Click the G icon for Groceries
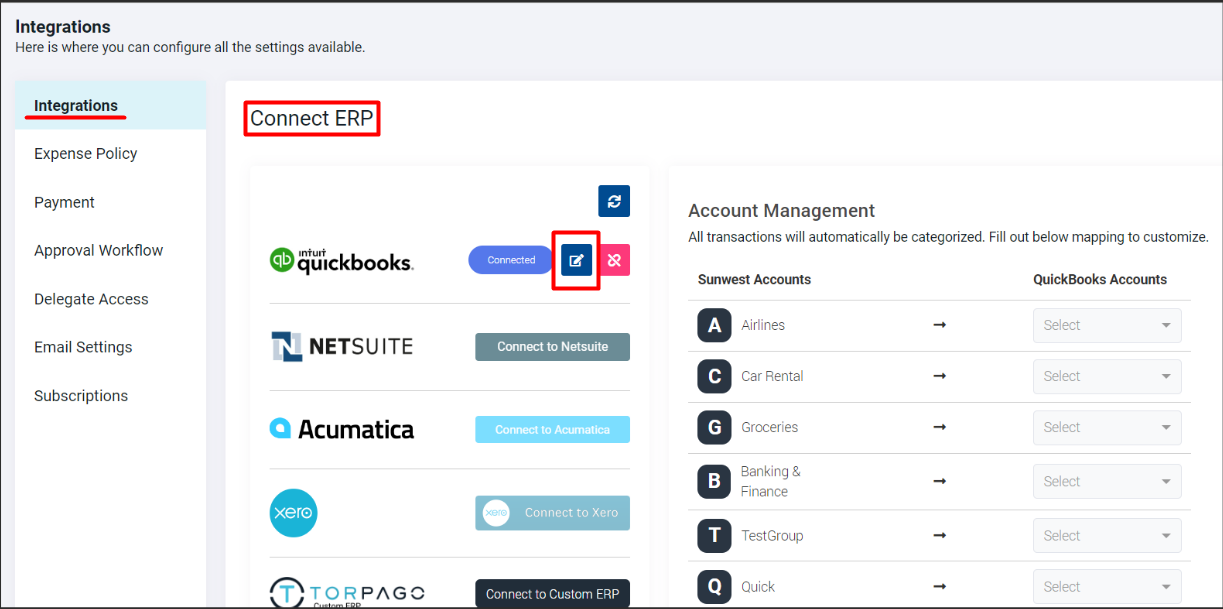This screenshot has height=609, width=1223. [714, 427]
